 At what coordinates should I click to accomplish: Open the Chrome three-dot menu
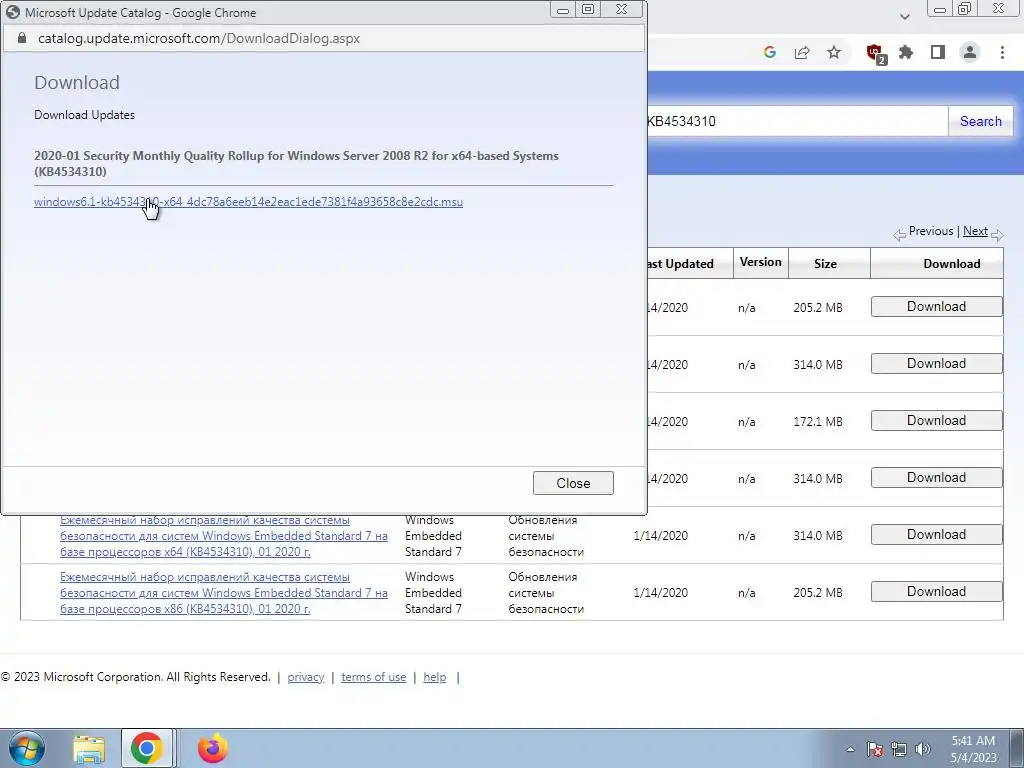coord(1002,52)
